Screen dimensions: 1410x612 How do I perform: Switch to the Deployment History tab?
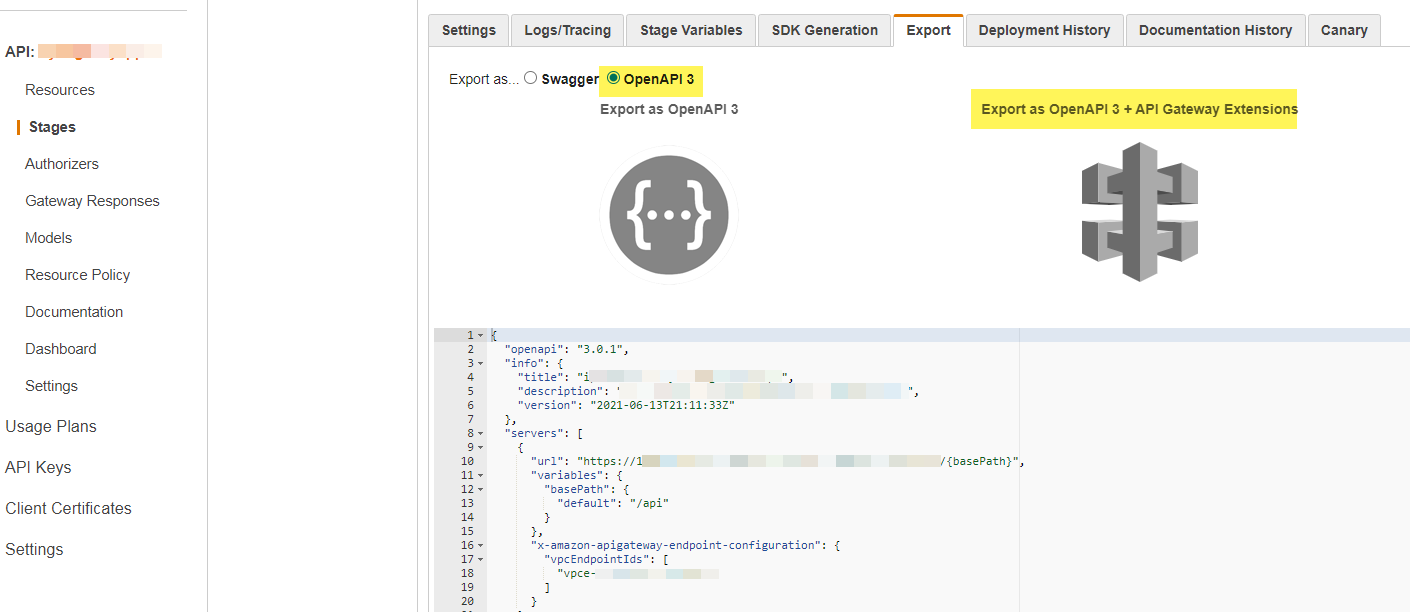[1044, 30]
